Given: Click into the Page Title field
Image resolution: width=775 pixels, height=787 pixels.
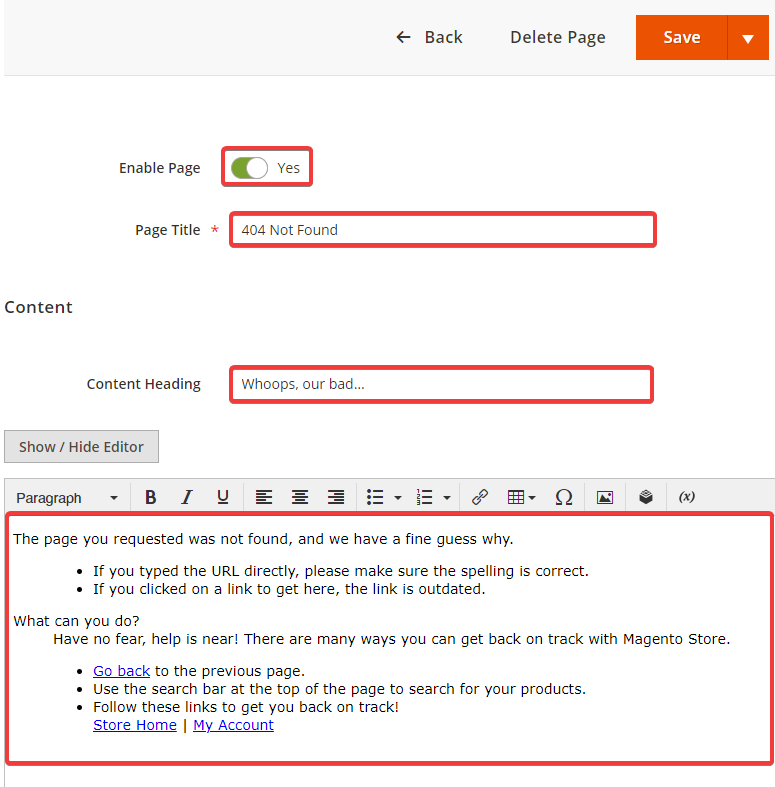Looking at the screenshot, I should click(x=443, y=230).
